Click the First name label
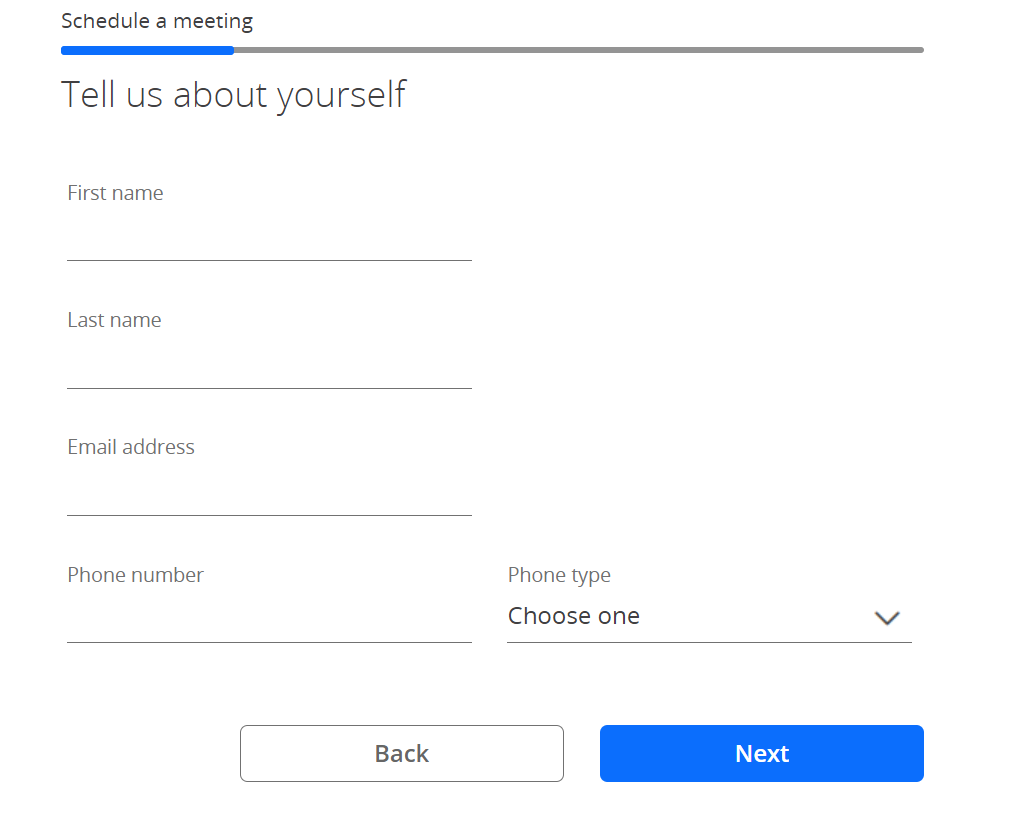The image size is (1031, 827). coord(115,193)
